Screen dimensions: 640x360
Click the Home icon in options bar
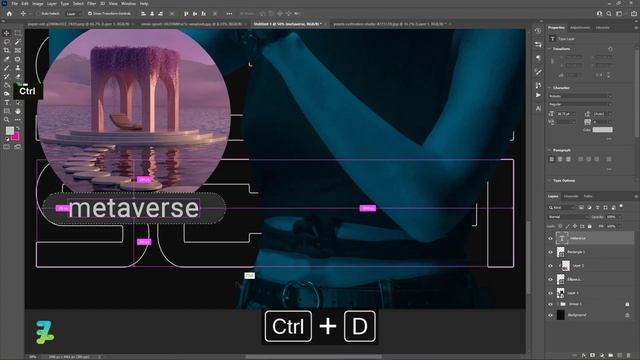9,13
